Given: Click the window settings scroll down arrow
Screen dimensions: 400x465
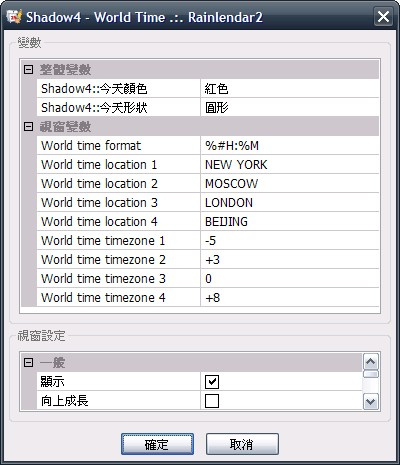Looking at the screenshot, I should [x=371, y=401].
